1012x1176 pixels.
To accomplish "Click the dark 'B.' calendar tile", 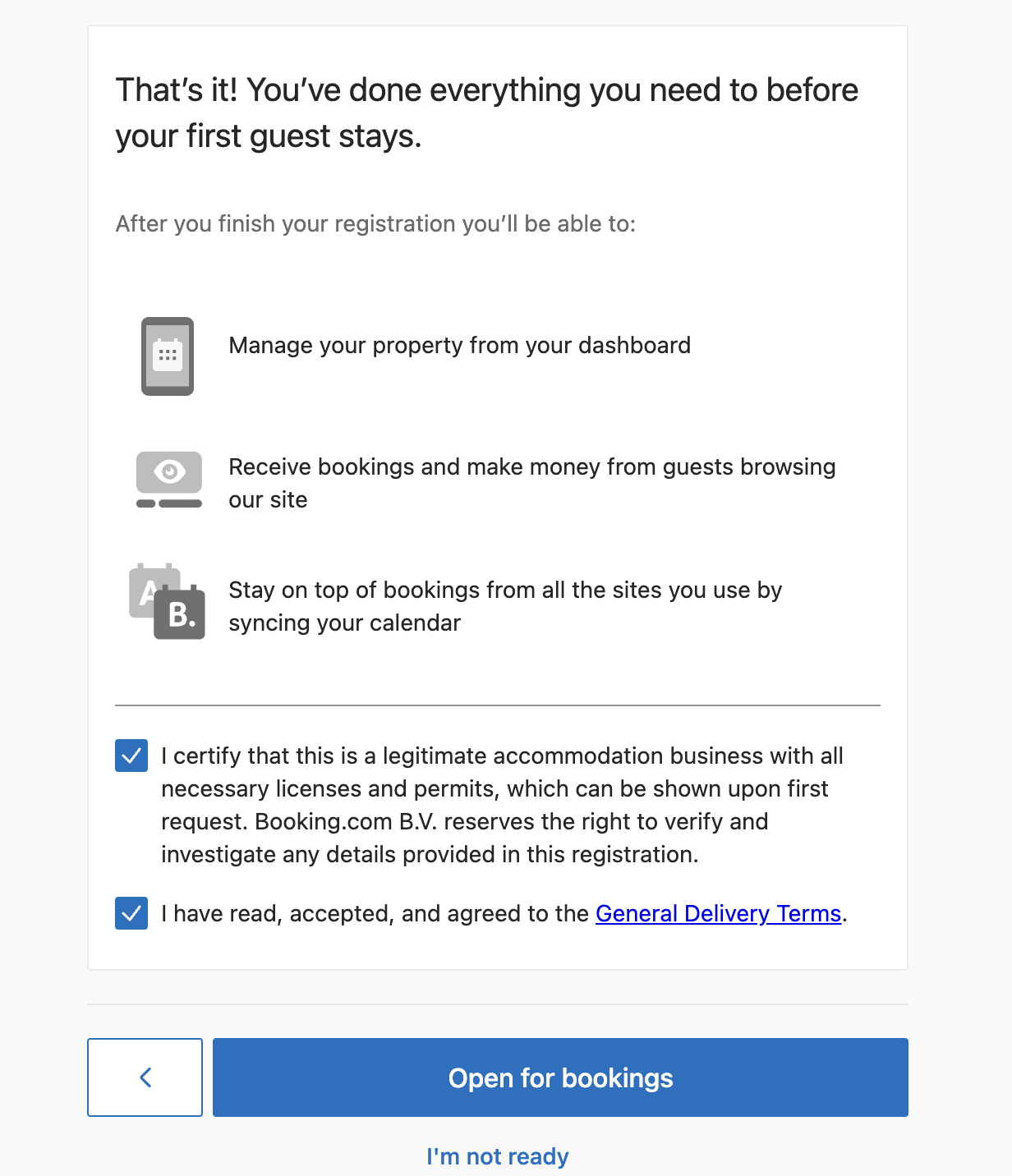I will 180,613.
